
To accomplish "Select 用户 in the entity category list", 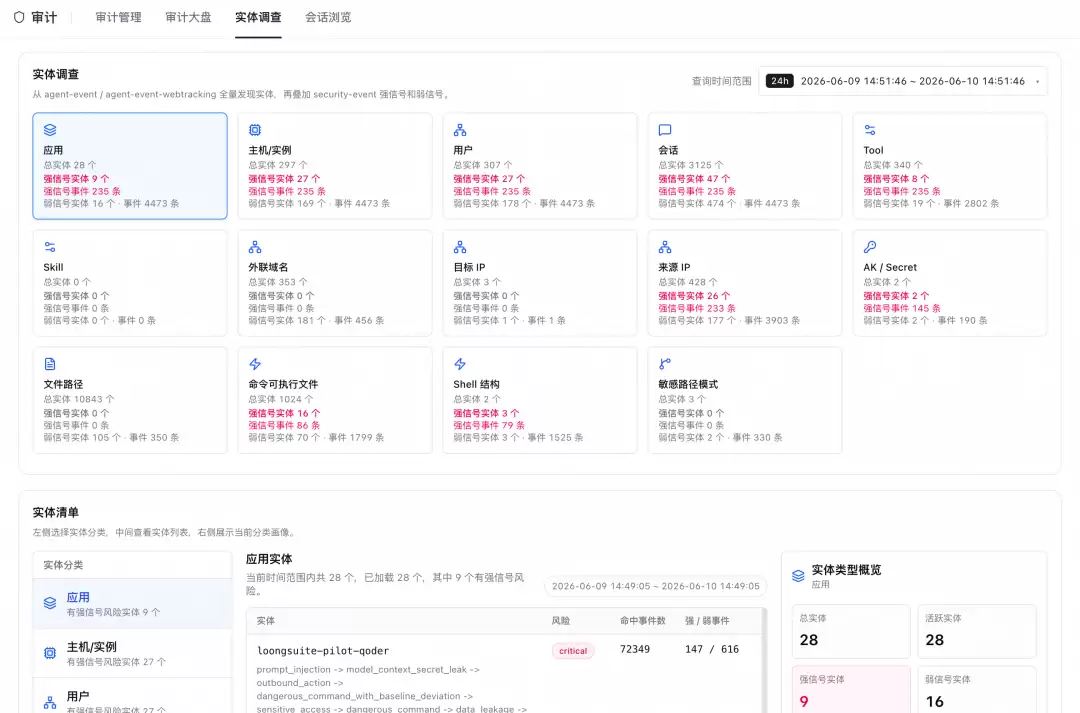I will [132, 697].
